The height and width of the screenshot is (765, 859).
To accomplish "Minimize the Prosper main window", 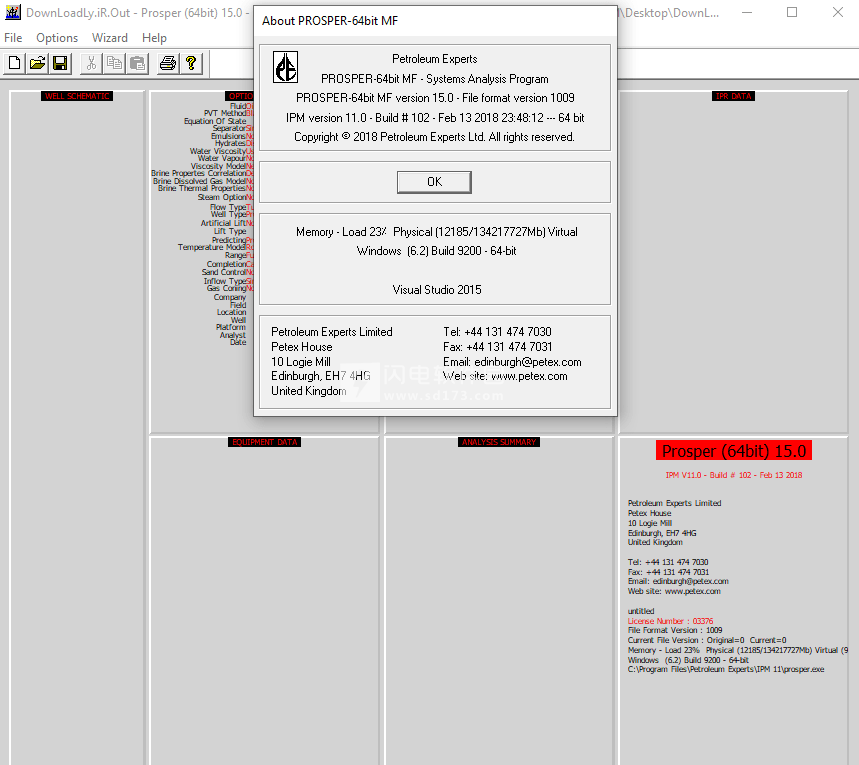I will click(x=747, y=12).
